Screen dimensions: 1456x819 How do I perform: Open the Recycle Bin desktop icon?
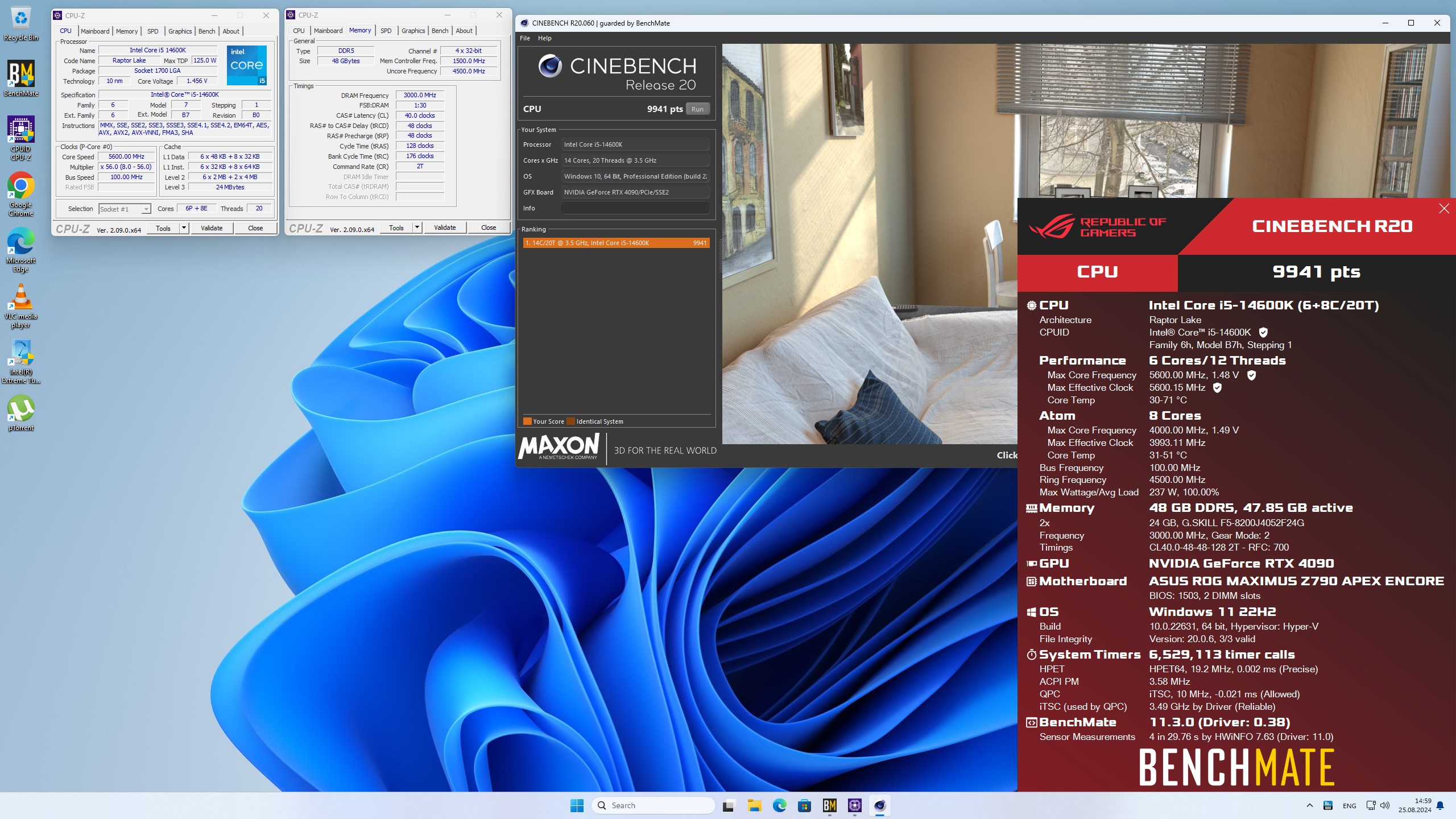[21, 24]
